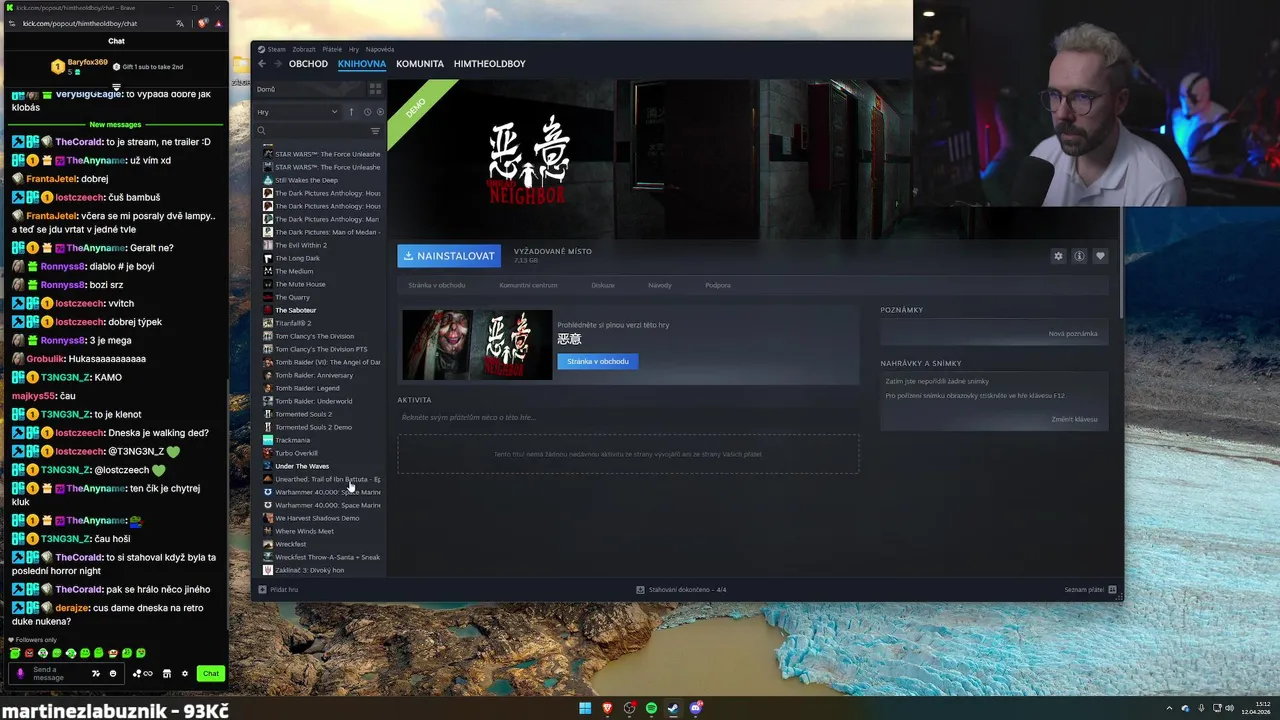Open Brave browser from taskbar
This screenshot has height=720, width=1280.
[x=607, y=708]
